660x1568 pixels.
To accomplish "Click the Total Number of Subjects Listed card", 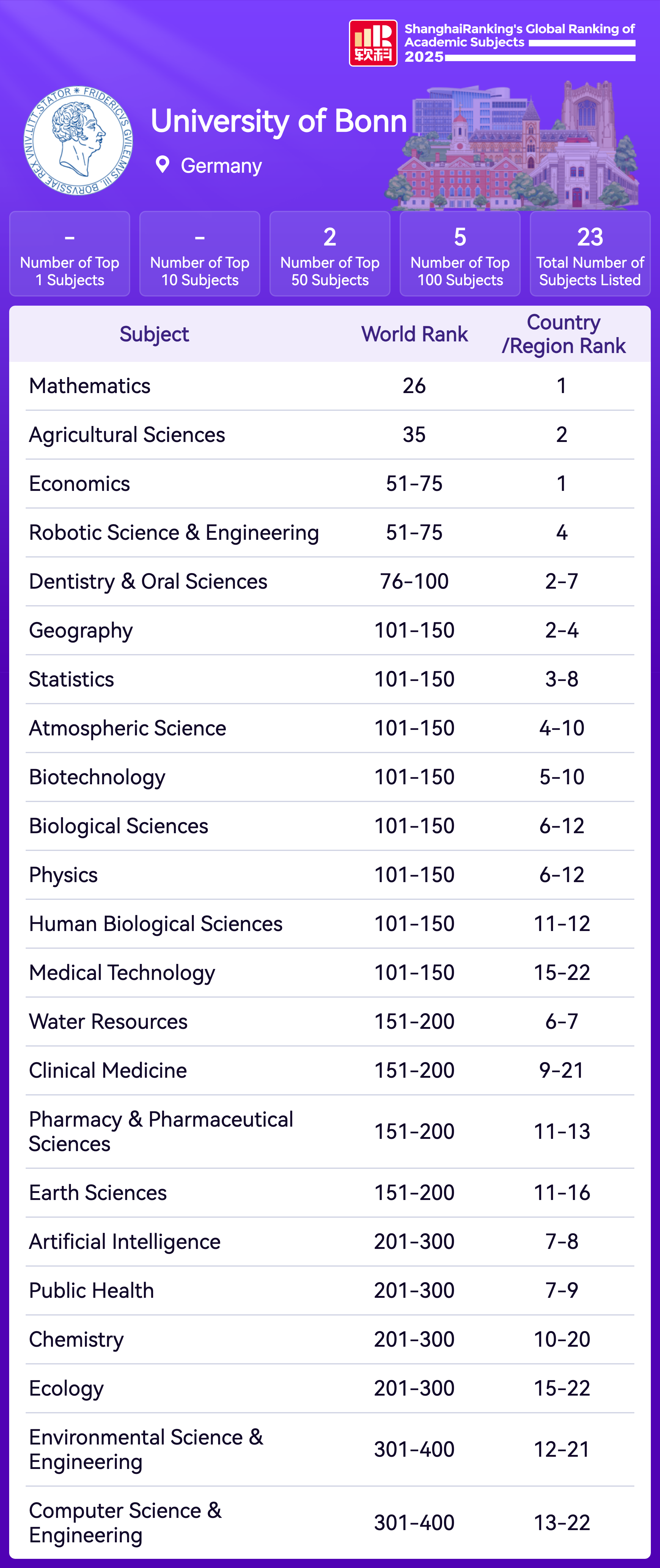I will (589, 254).
